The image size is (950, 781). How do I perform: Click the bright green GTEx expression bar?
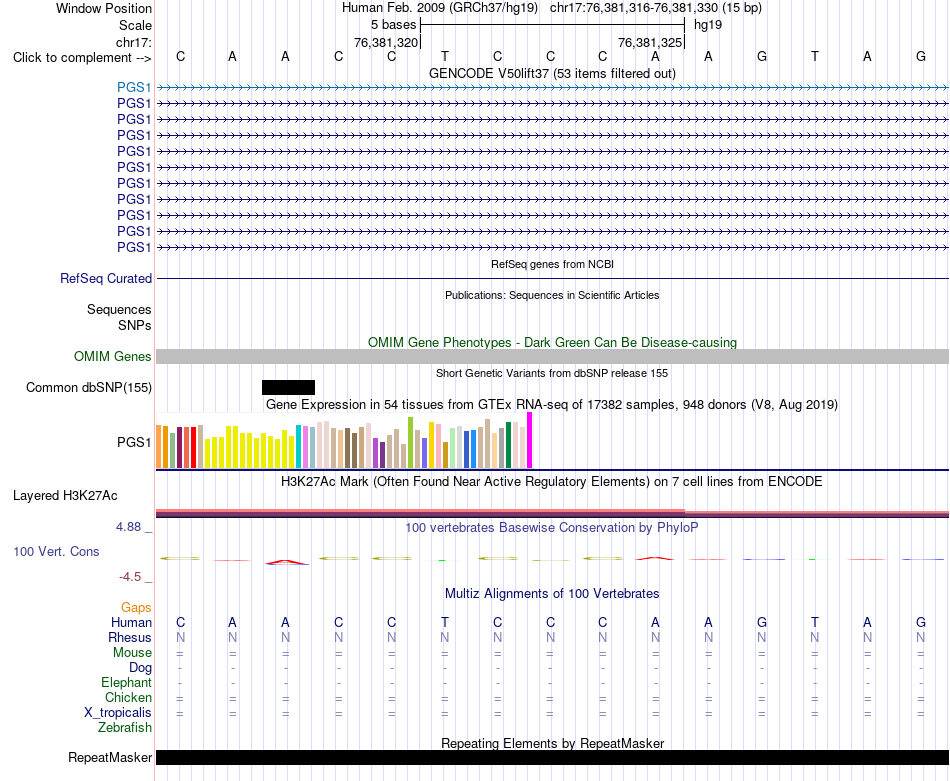click(410, 442)
